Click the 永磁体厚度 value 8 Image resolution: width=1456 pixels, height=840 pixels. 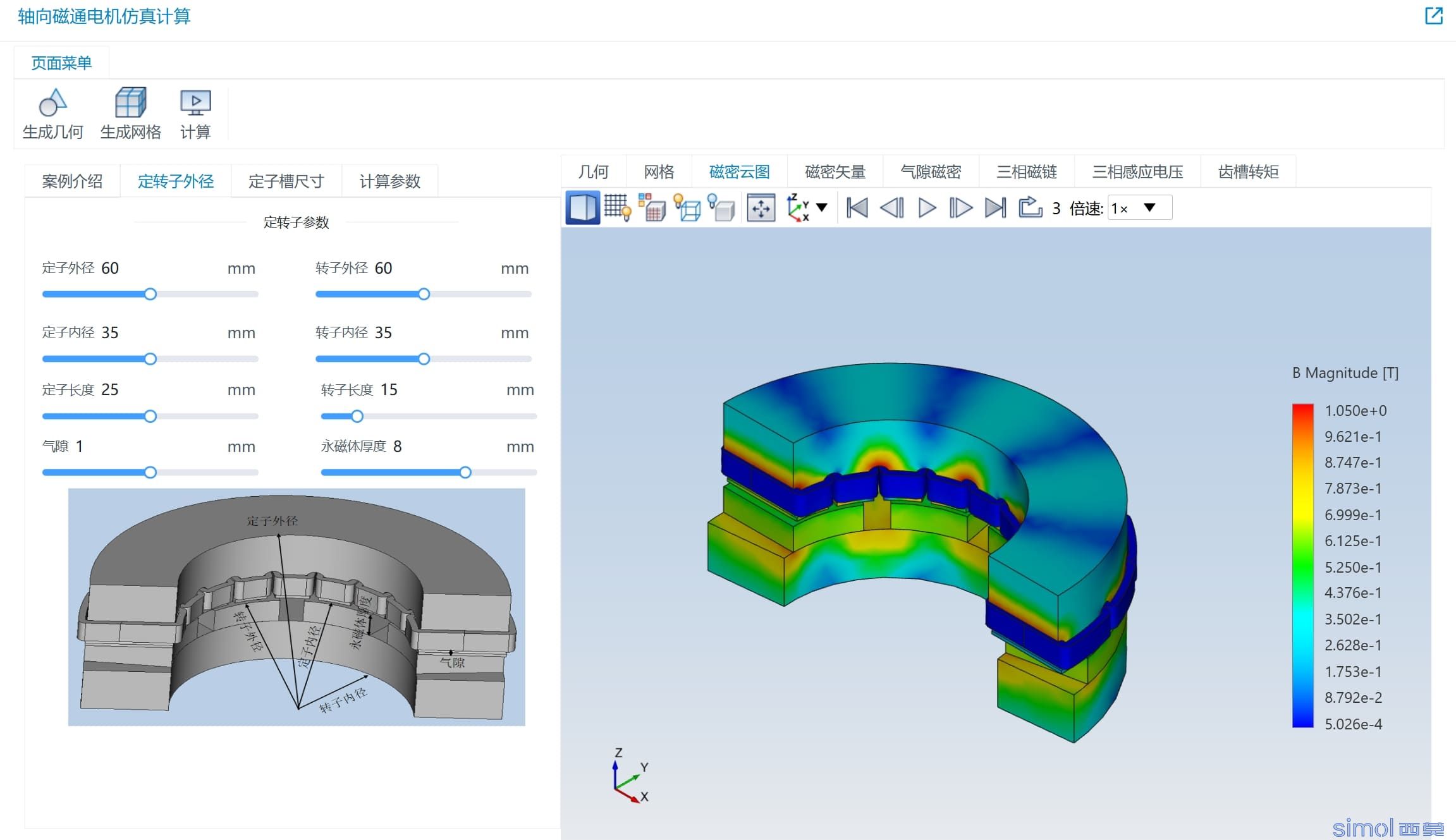398,447
